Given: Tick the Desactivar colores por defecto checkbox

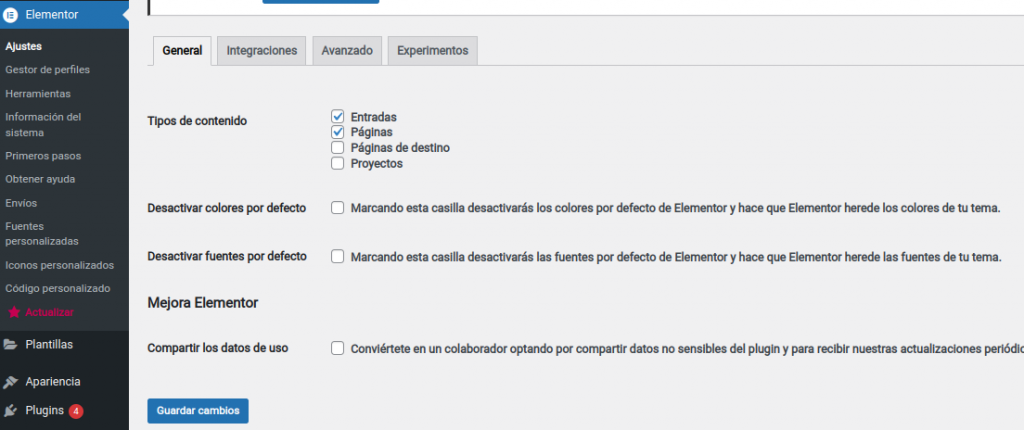Looking at the screenshot, I should pyautogui.click(x=338, y=208).
